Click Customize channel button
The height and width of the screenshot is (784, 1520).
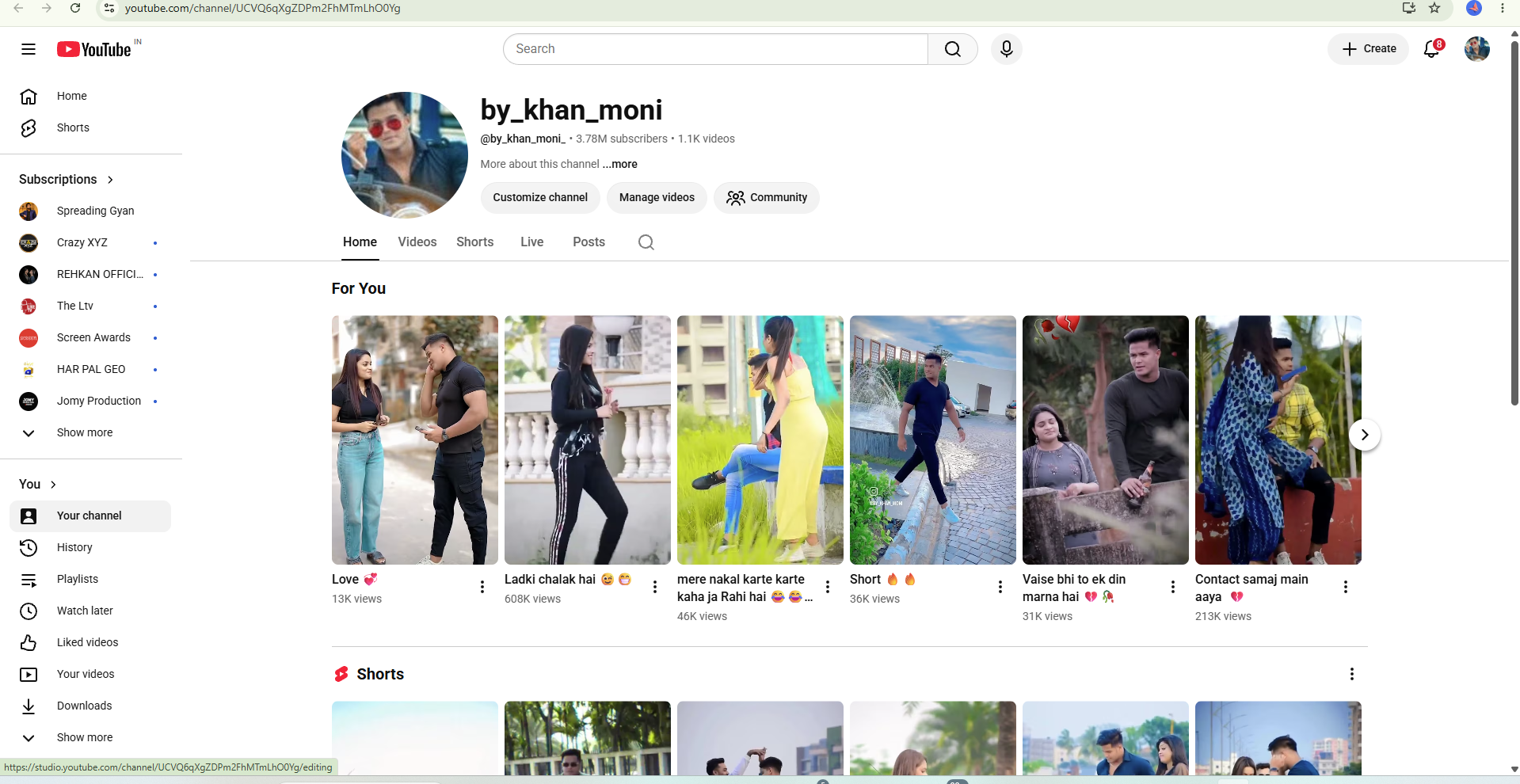pos(540,198)
